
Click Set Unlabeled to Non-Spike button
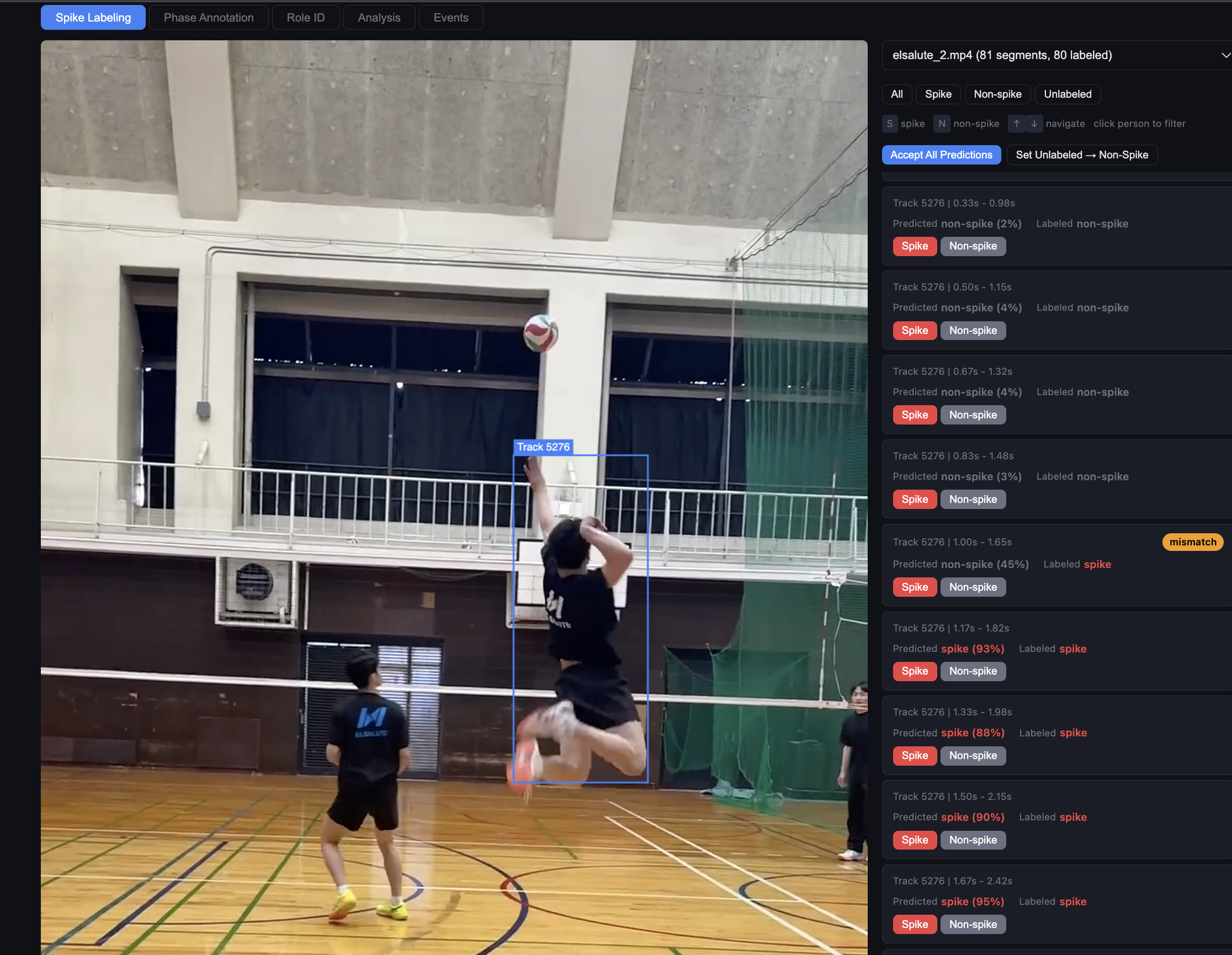pyautogui.click(x=1081, y=155)
